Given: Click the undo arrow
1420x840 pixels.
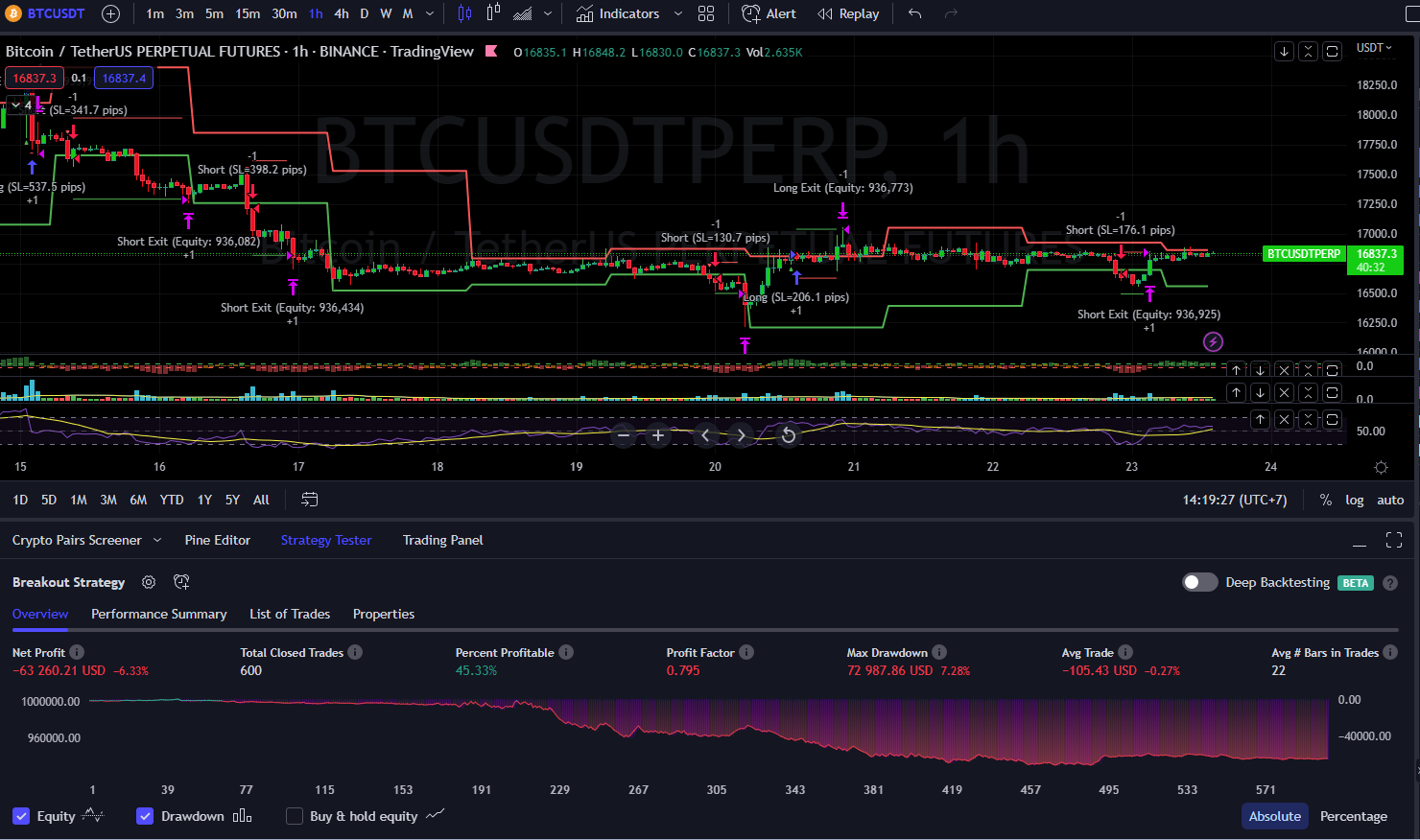Looking at the screenshot, I should point(914,13).
